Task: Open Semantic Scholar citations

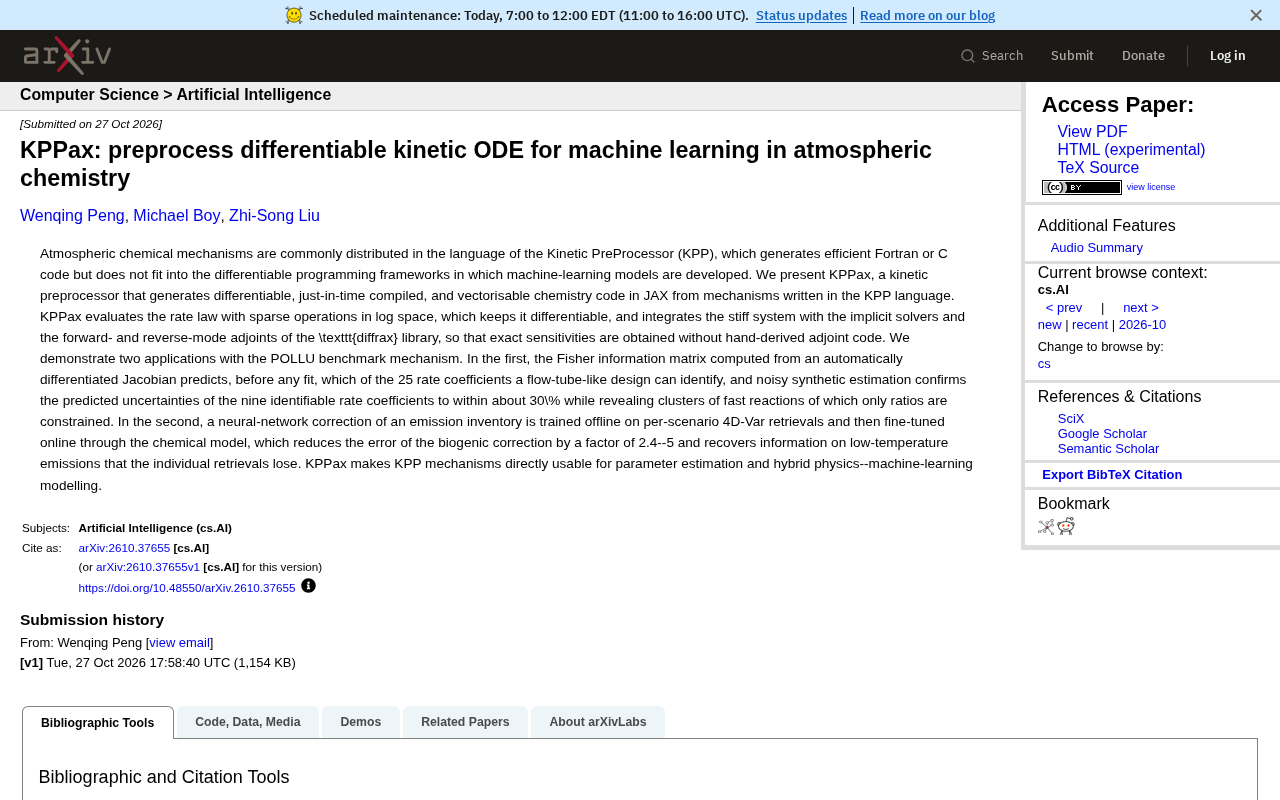Action: pos(1108,449)
